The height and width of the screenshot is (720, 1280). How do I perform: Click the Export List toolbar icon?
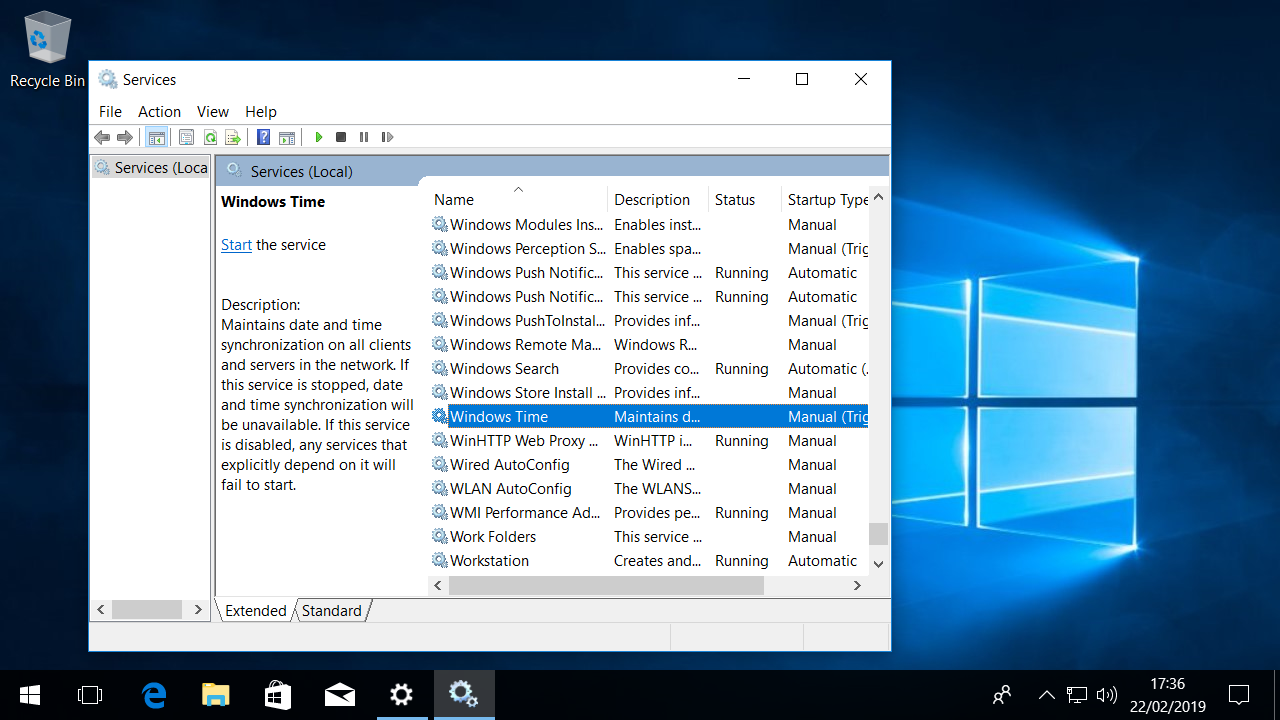point(233,137)
